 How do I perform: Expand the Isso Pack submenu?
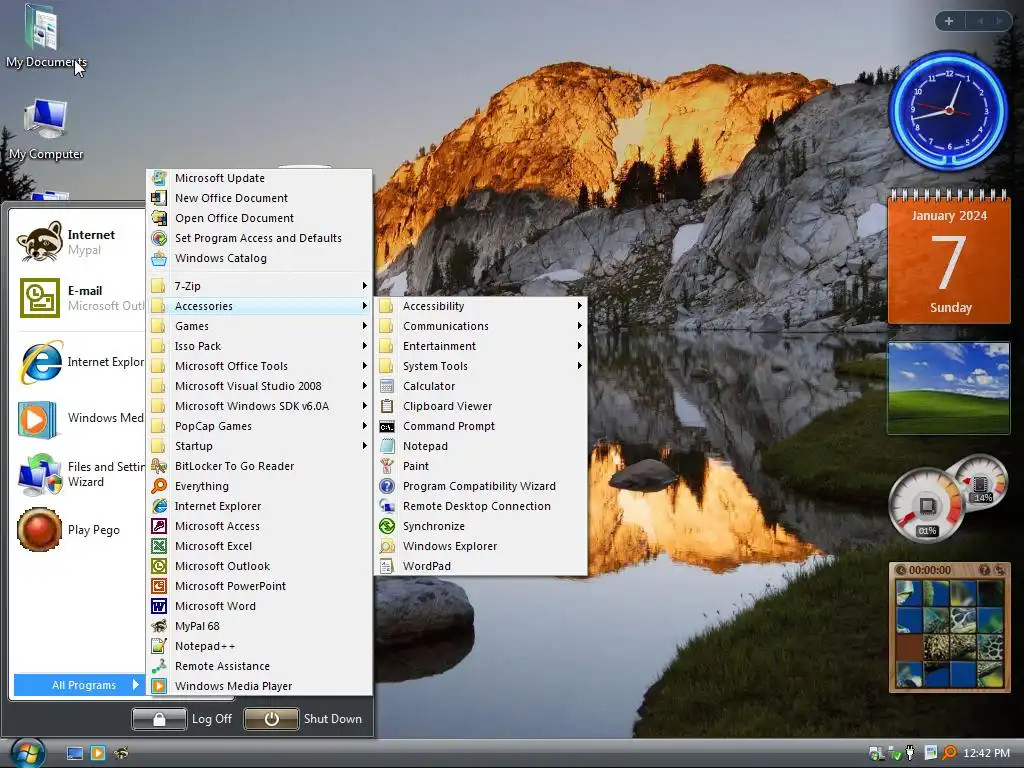point(259,346)
